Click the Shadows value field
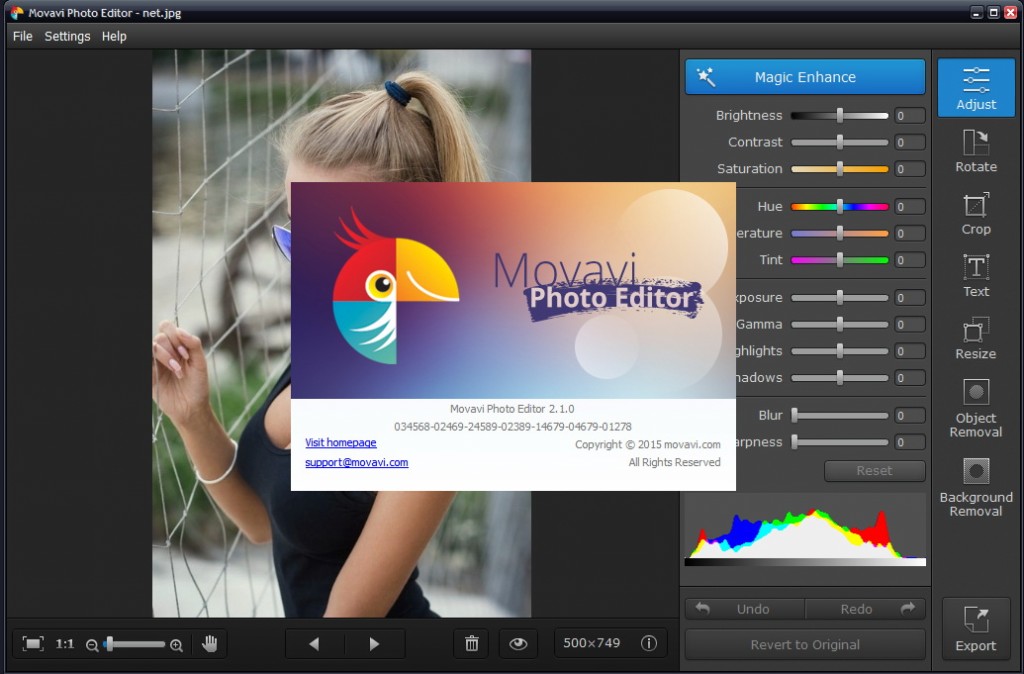 click(909, 377)
